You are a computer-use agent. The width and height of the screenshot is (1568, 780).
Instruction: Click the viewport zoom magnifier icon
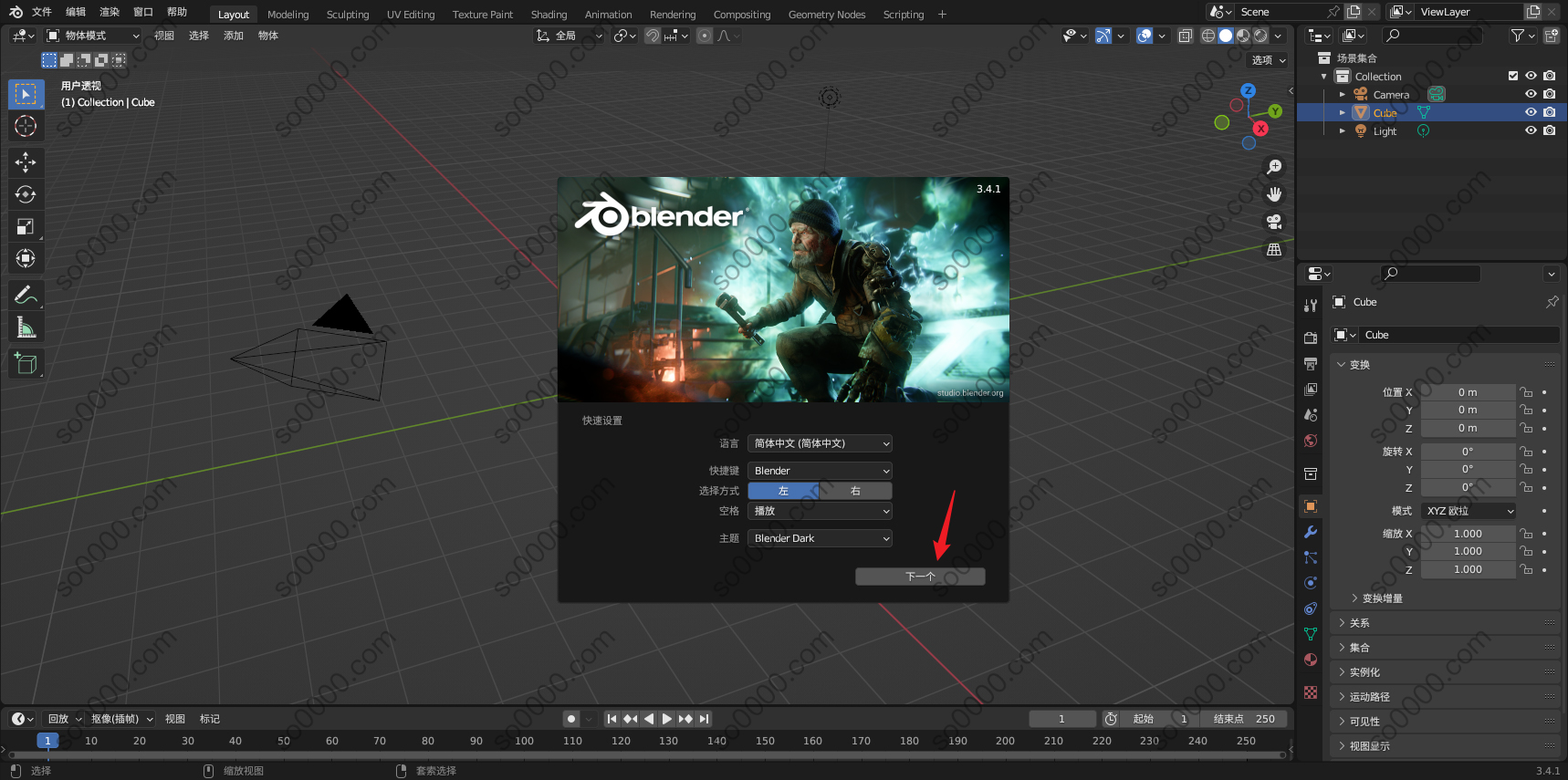point(1274,167)
